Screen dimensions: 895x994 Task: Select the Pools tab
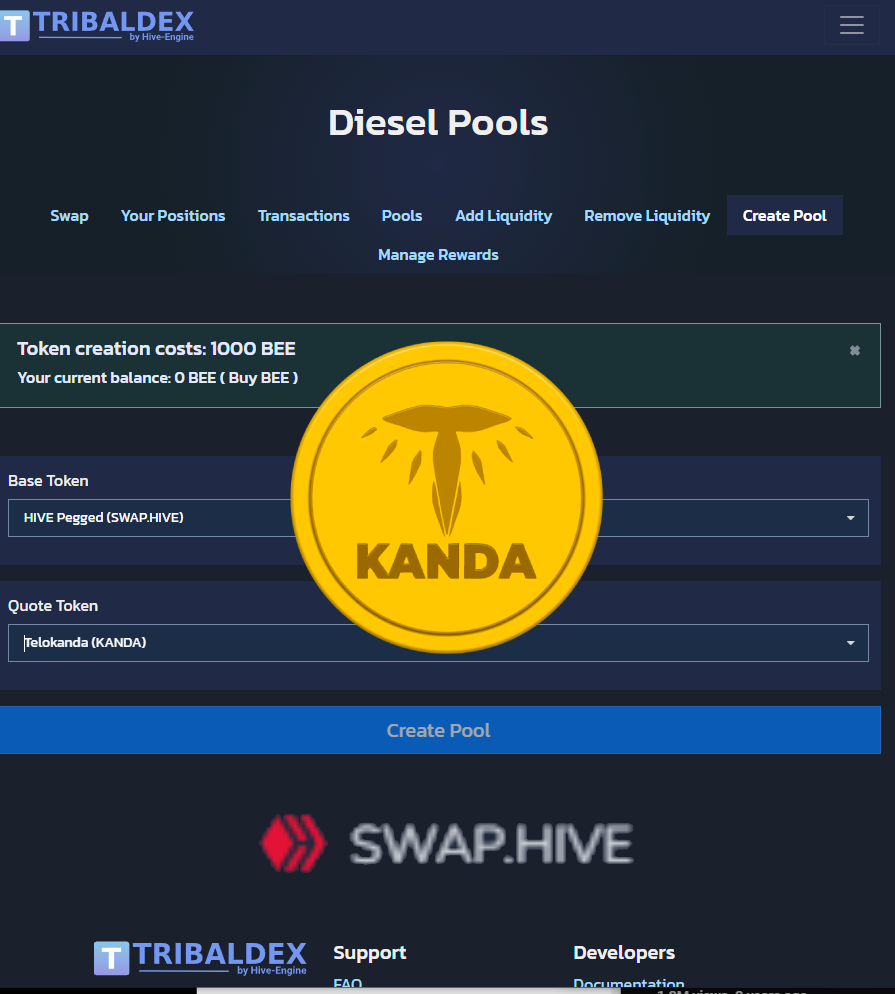pos(402,216)
